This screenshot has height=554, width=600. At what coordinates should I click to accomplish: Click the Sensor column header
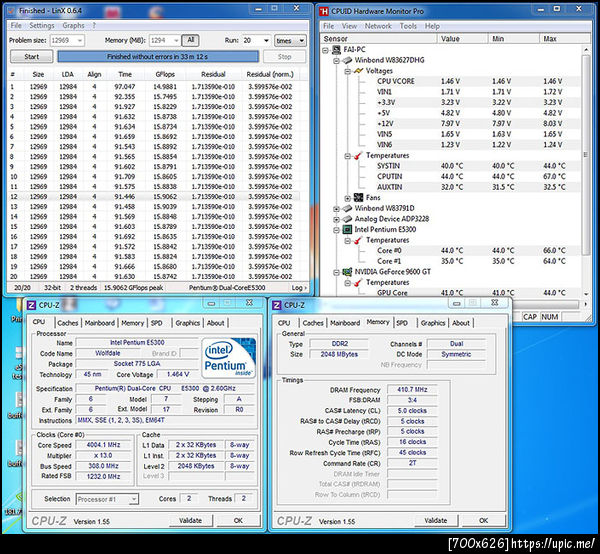(x=379, y=39)
